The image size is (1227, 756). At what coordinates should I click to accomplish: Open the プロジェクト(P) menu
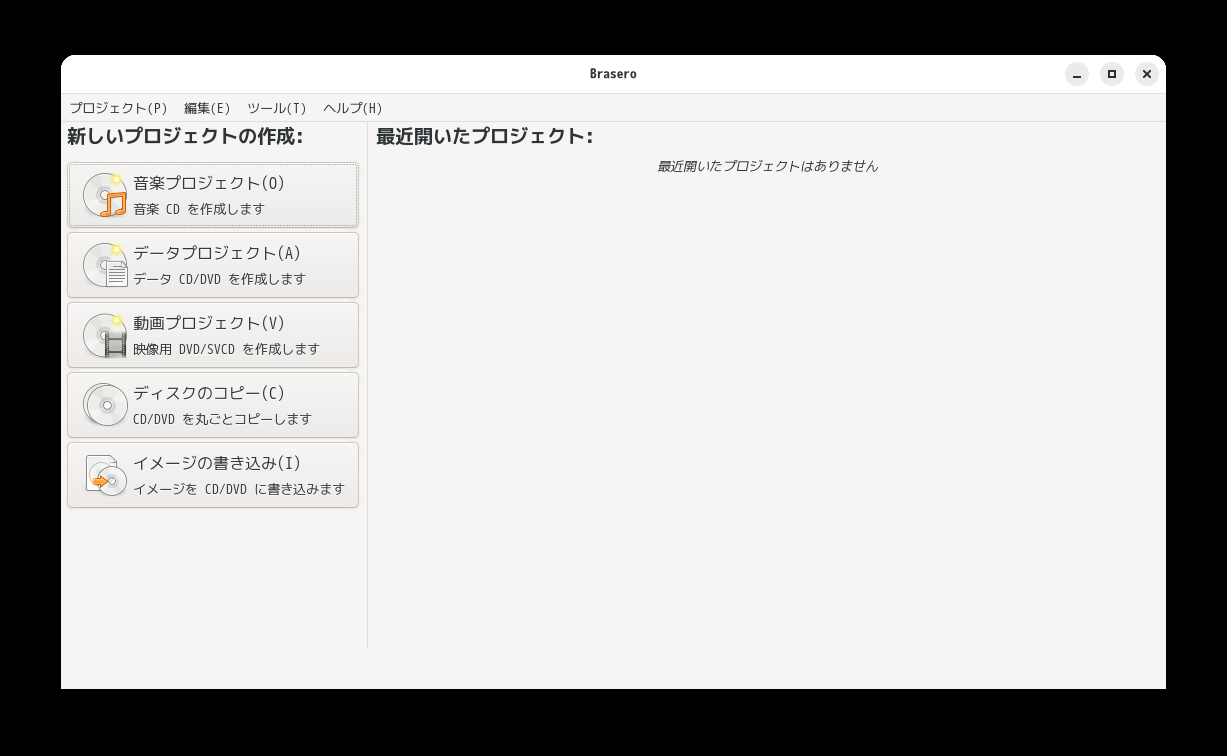point(119,108)
